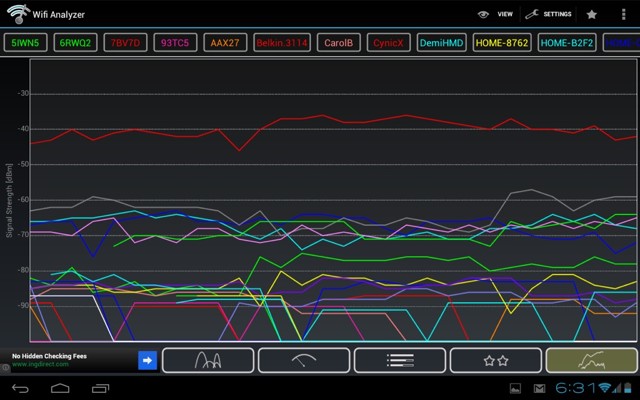
Task: Toggle the CarolB network chip
Action: point(339,42)
